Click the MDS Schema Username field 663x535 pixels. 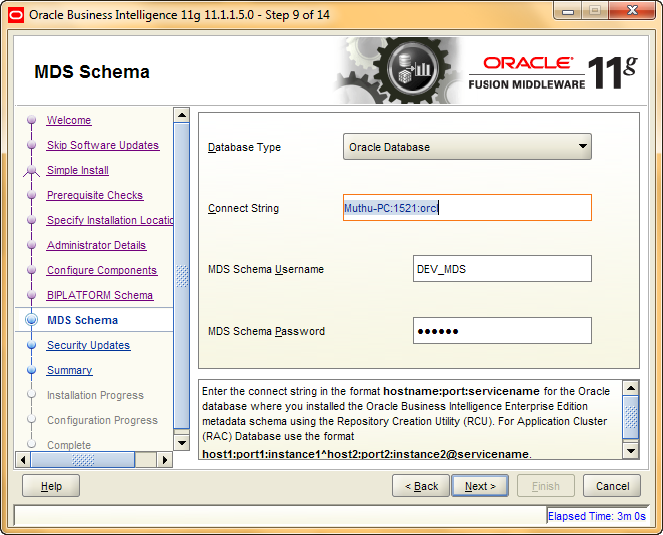[x=502, y=269]
